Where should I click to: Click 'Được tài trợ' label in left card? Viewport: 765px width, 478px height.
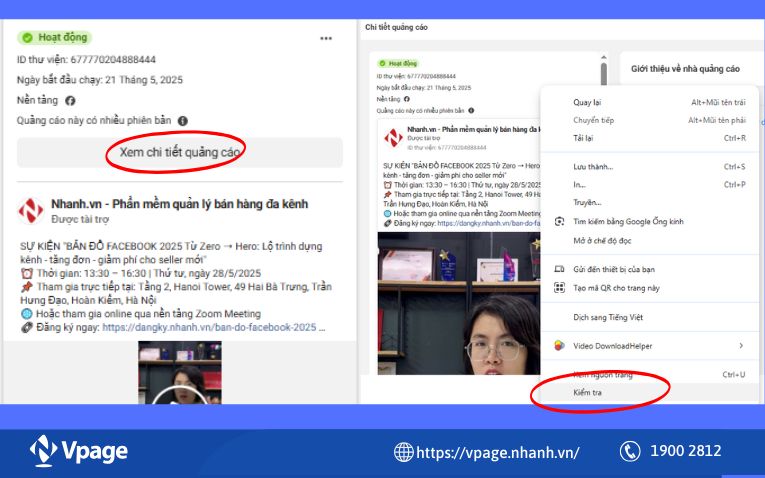click(x=80, y=219)
